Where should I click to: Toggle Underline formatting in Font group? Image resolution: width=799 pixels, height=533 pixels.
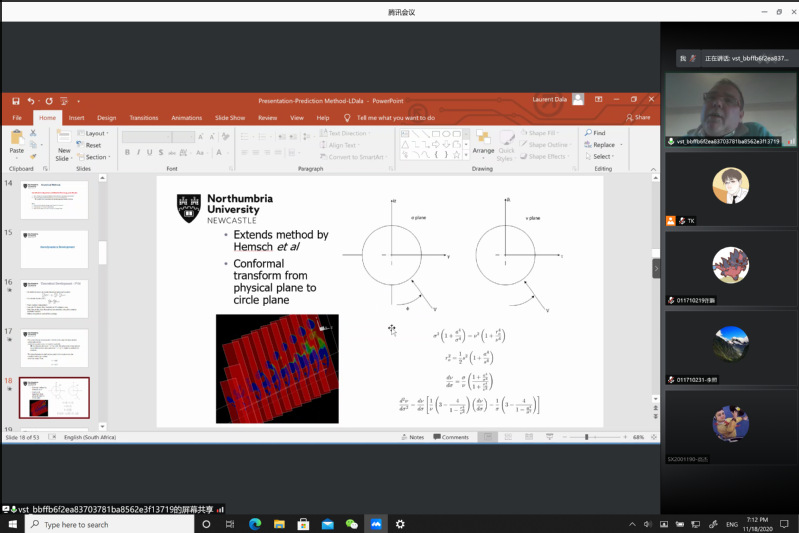[x=149, y=153]
